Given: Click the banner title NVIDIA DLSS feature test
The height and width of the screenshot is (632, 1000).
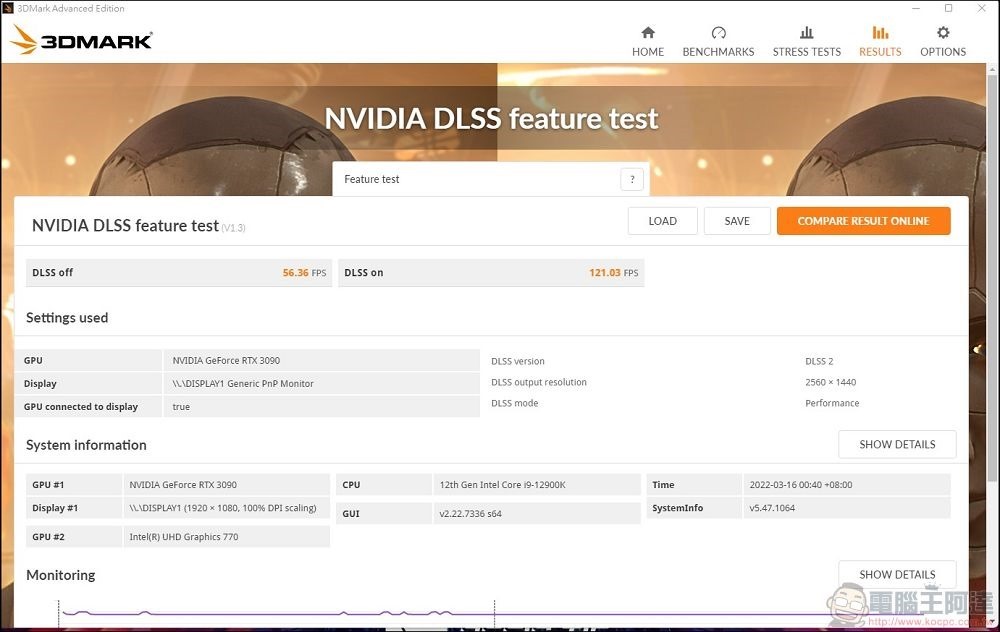Looking at the screenshot, I should pyautogui.click(x=491, y=119).
